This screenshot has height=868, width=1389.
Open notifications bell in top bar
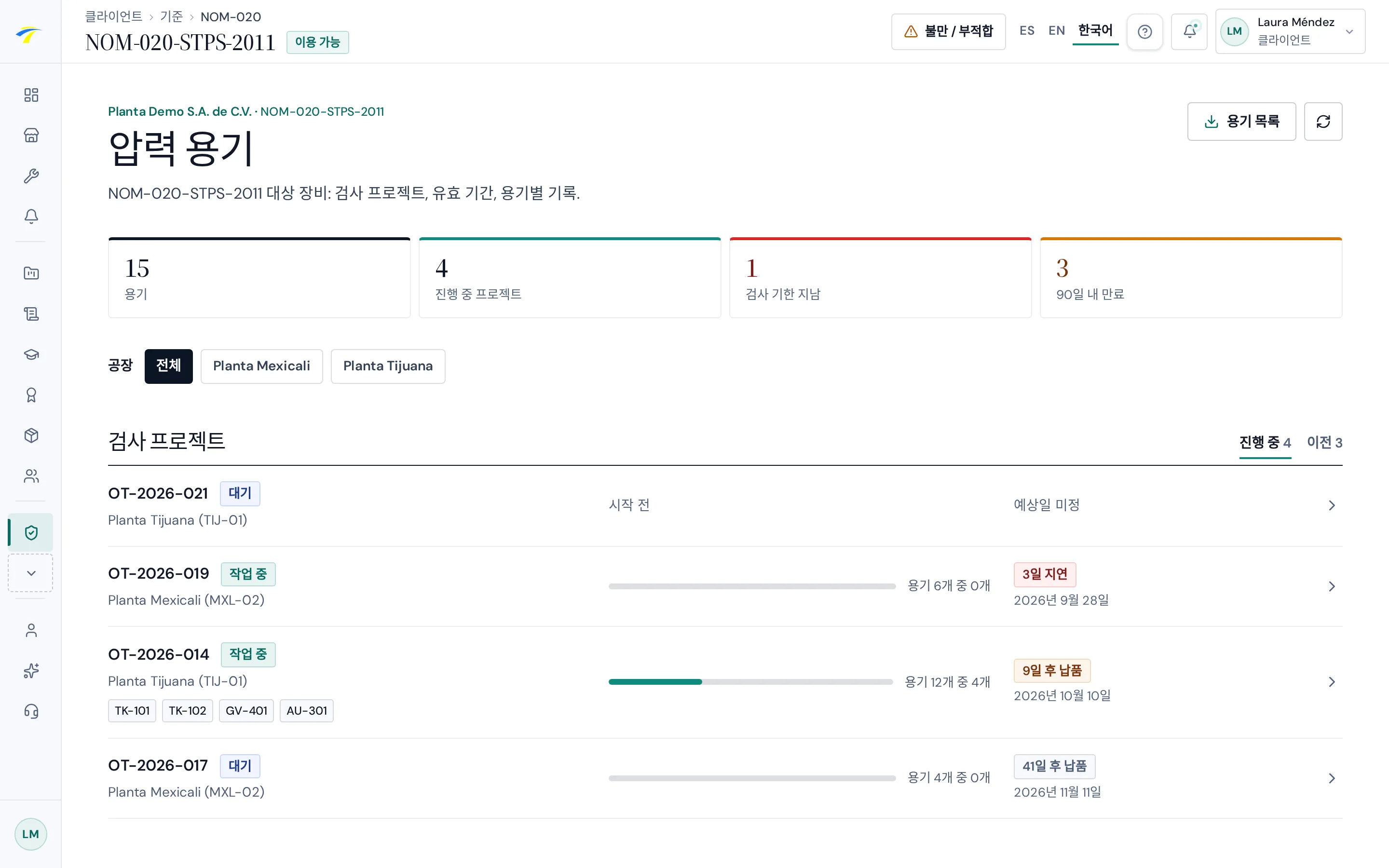point(1189,31)
